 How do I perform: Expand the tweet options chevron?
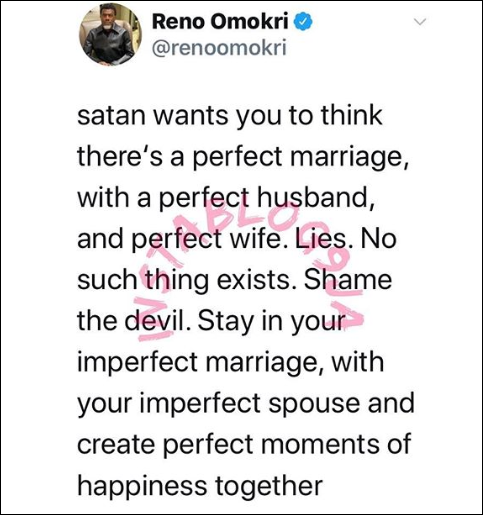tap(420, 22)
